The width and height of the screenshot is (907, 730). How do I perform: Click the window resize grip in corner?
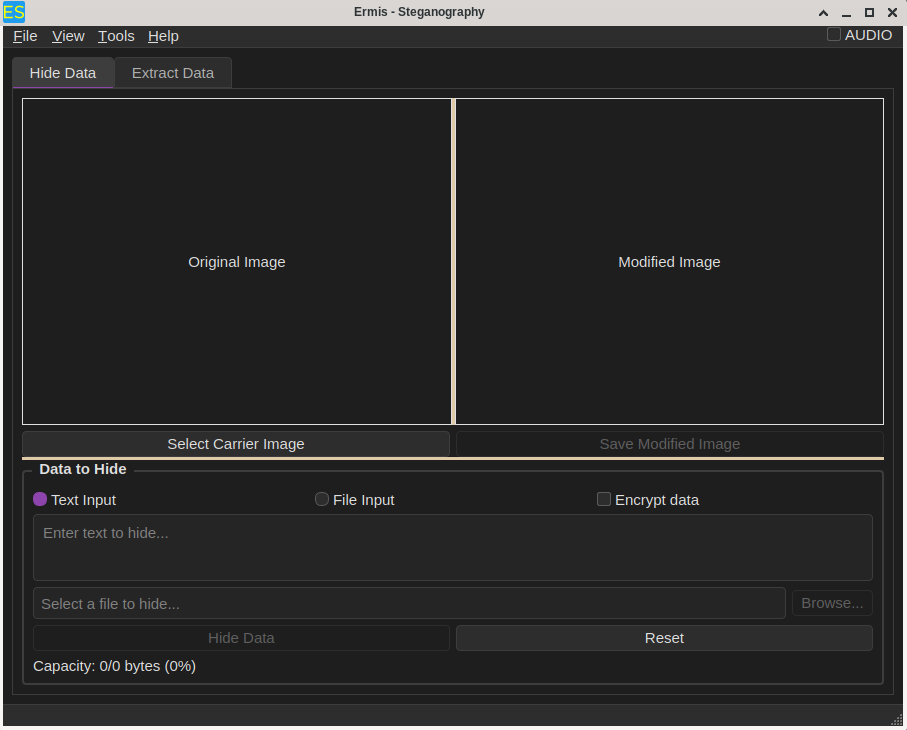pyautogui.click(x=896, y=719)
